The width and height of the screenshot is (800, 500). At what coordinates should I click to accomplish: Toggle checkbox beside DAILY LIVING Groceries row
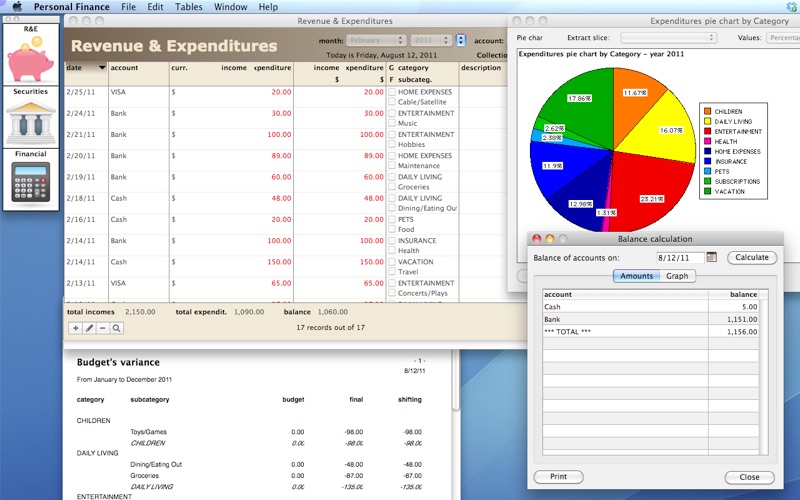[392, 177]
